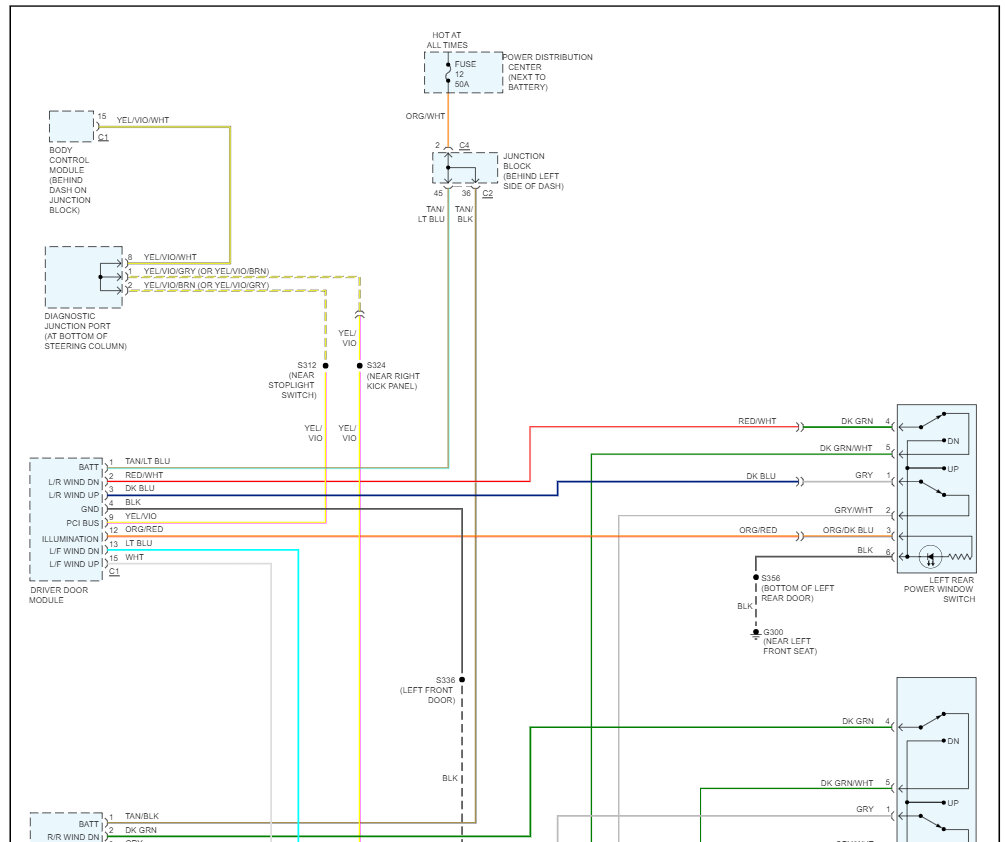
Task: Click the Diagnostic Junction Port box
Action: pos(84,277)
